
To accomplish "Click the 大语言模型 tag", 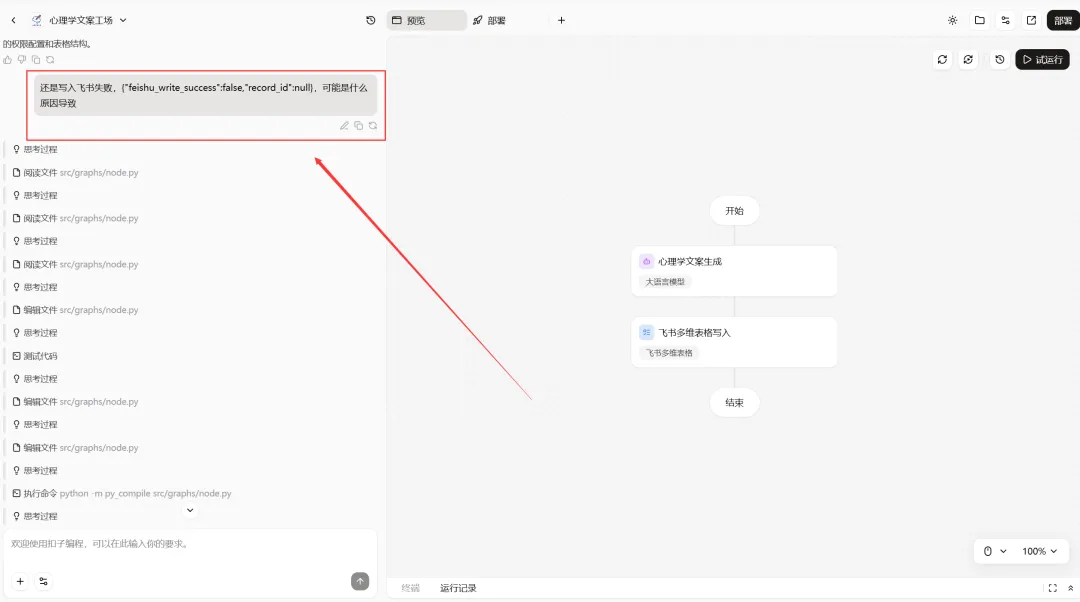I will [x=665, y=282].
